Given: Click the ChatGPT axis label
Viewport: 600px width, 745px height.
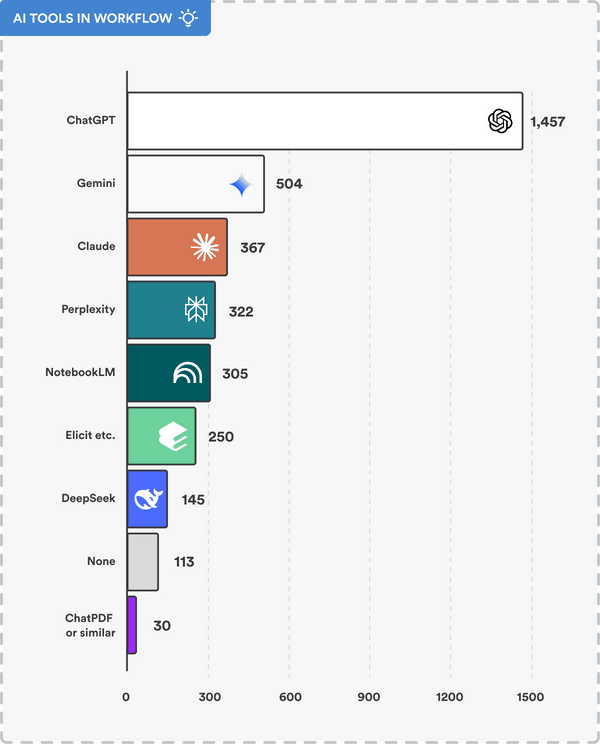Looking at the screenshot, I should click(91, 120).
